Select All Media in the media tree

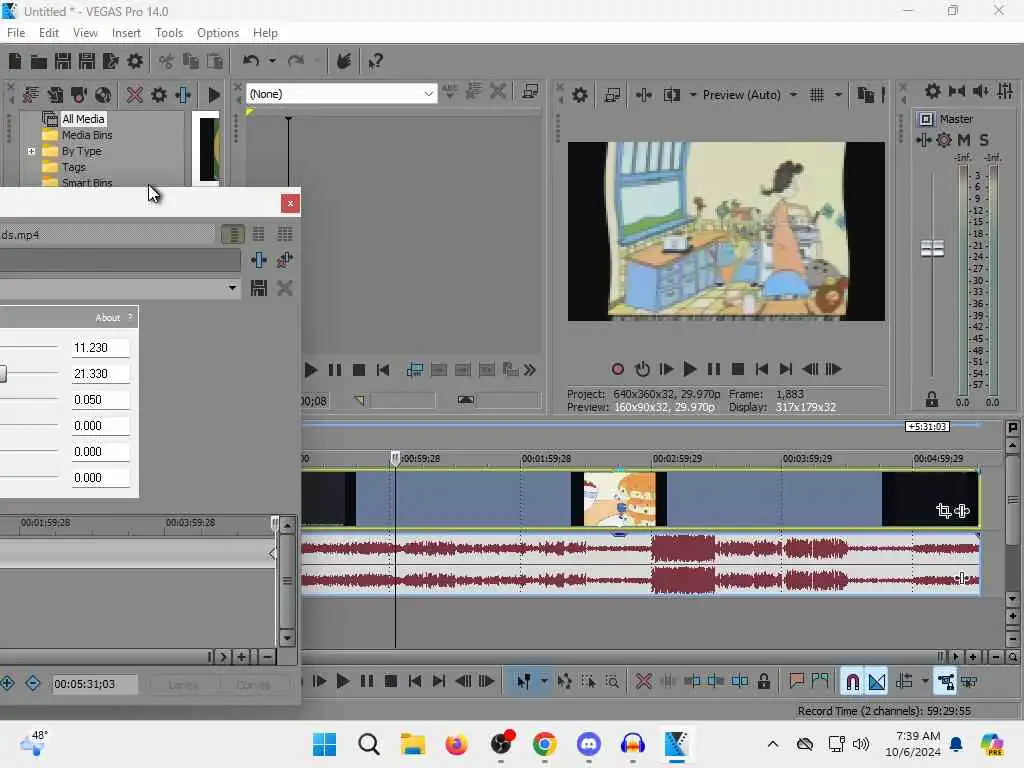pyautogui.click(x=83, y=119)
